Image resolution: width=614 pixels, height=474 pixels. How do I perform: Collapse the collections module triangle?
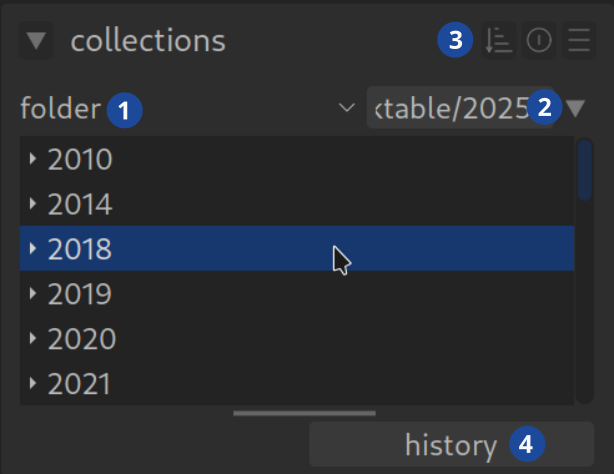[38, 42]
